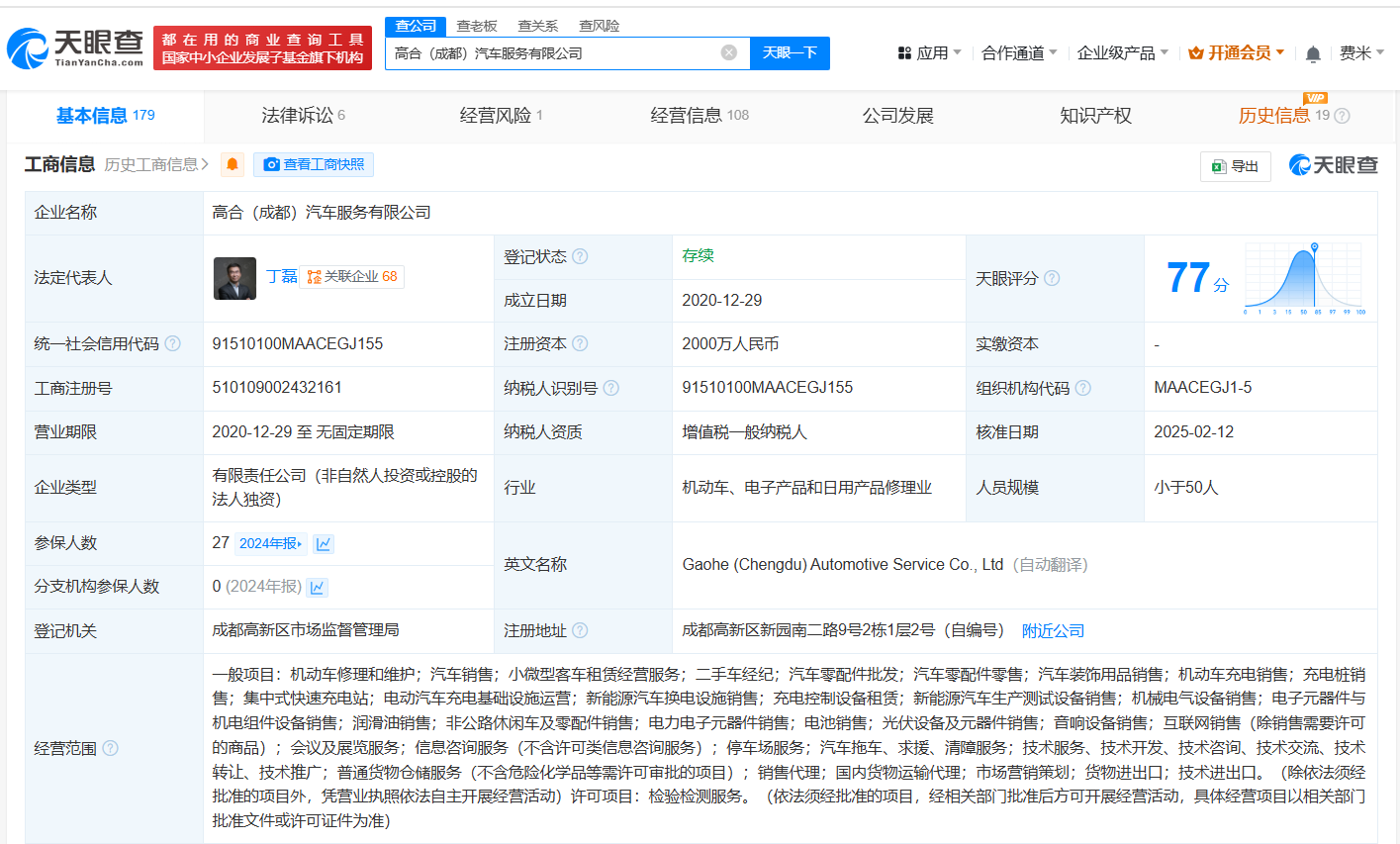Open the help icon next to 注册资本
This screenshot has height=844, width=1400.
[x=580, y=343]
